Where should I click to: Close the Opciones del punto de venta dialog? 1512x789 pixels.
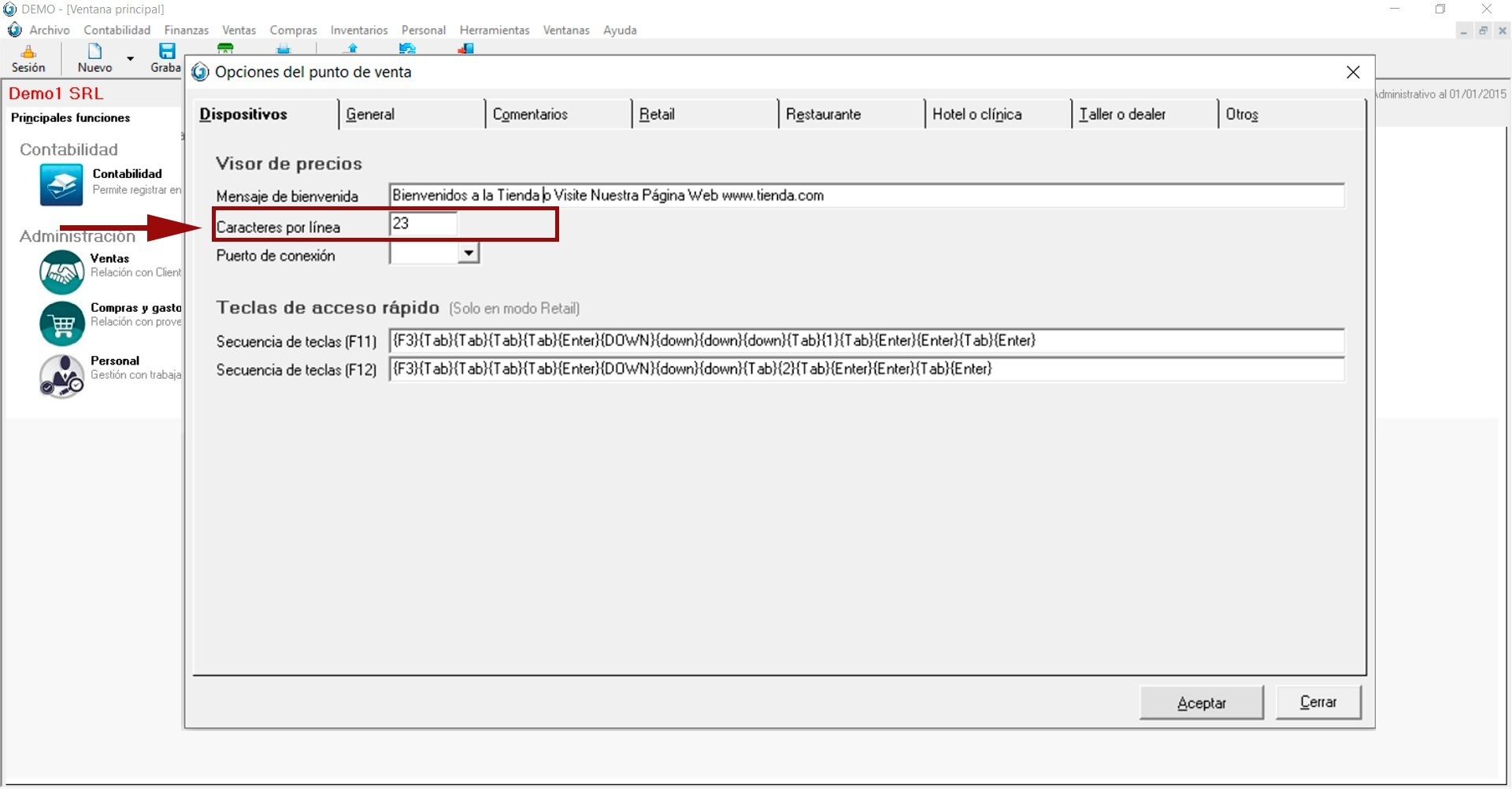click(1353, 72)
